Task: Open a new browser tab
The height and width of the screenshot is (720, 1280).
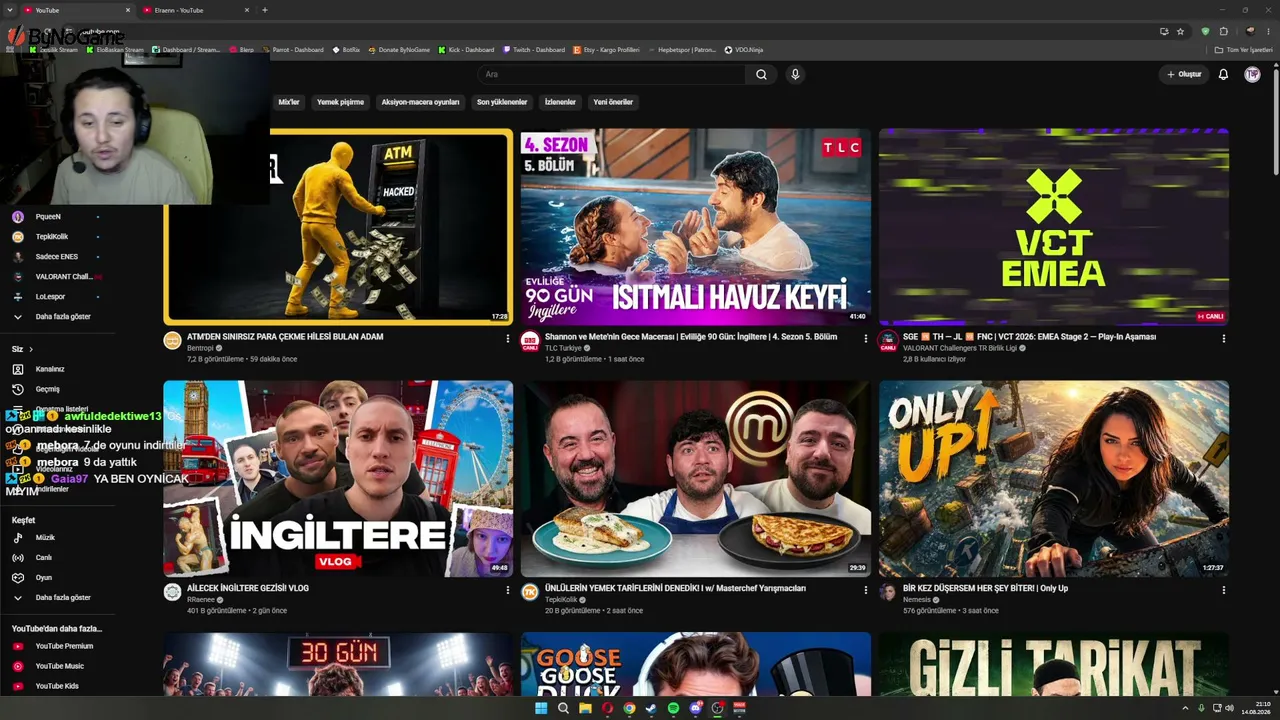Action: point(265,10)
